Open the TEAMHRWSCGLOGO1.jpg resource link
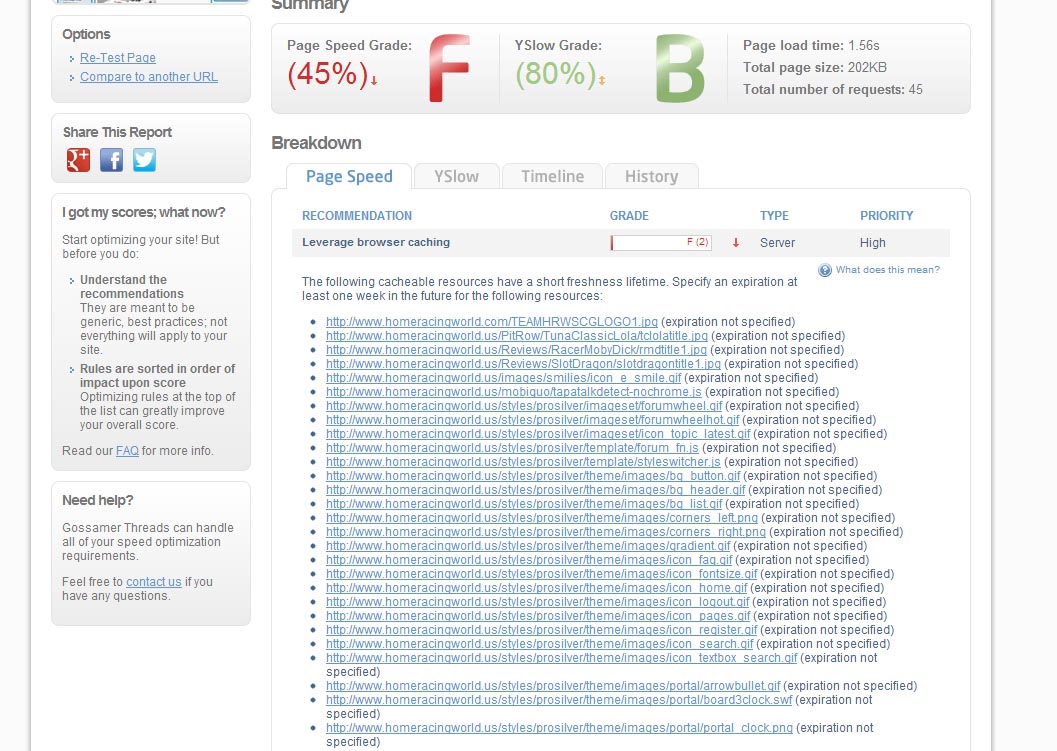This screenshot has width=1057, height=751. (492, 322)
